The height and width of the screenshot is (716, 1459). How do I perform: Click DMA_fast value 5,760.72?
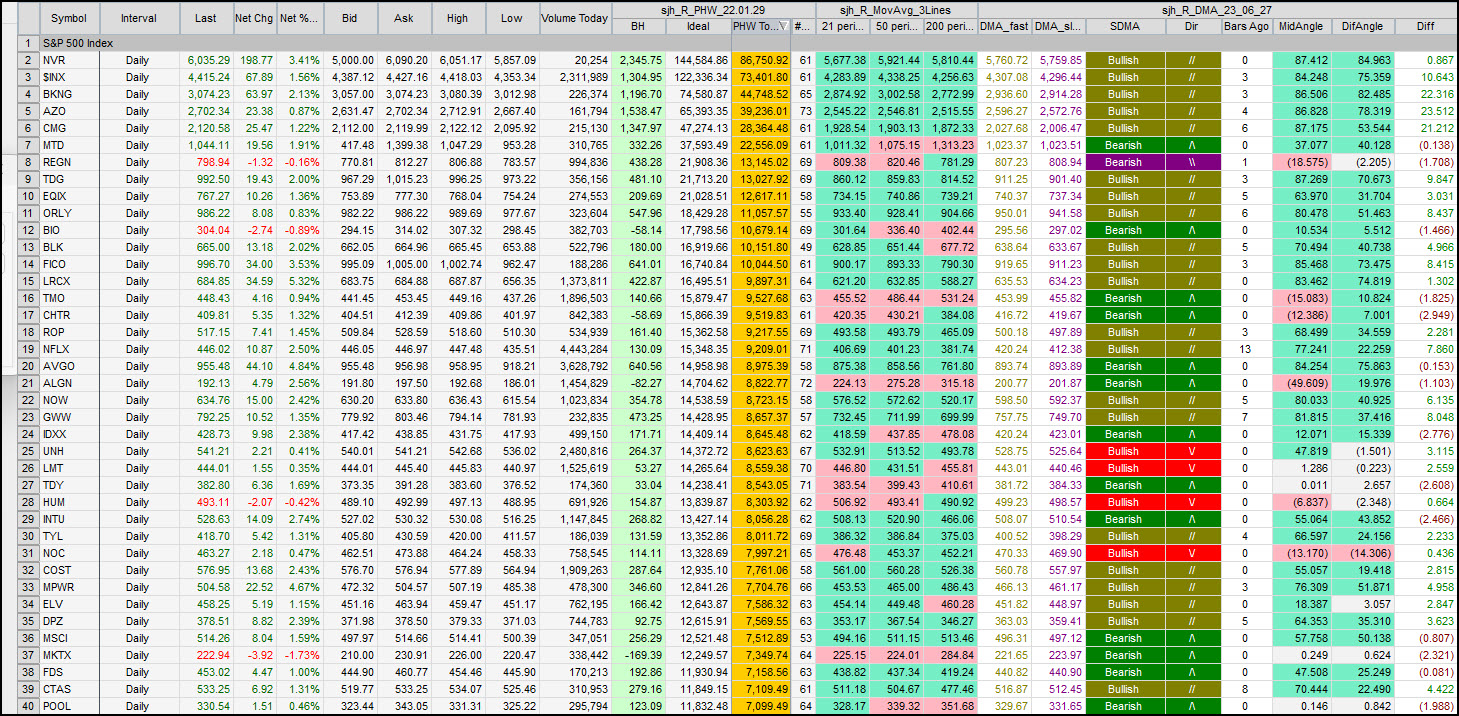1006,60
